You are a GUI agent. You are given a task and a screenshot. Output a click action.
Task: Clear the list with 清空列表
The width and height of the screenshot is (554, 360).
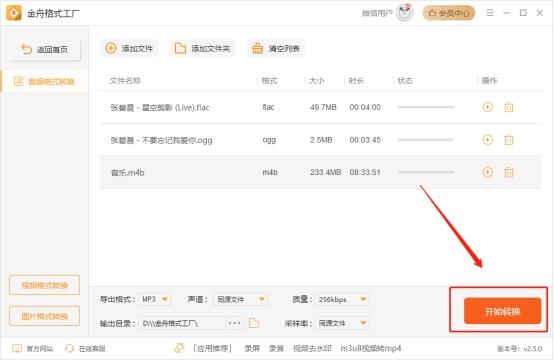click(276, 48)
